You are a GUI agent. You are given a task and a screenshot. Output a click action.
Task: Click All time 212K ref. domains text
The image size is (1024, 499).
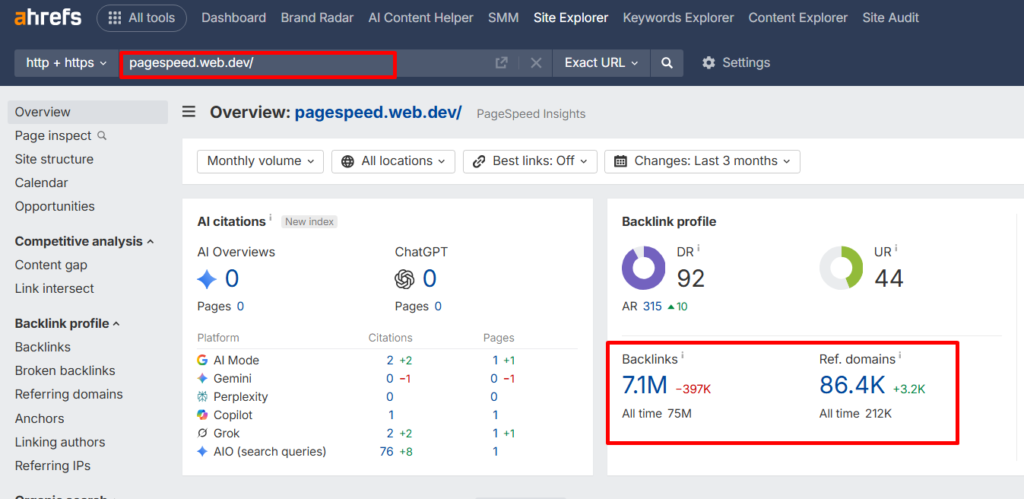(856, 413)
